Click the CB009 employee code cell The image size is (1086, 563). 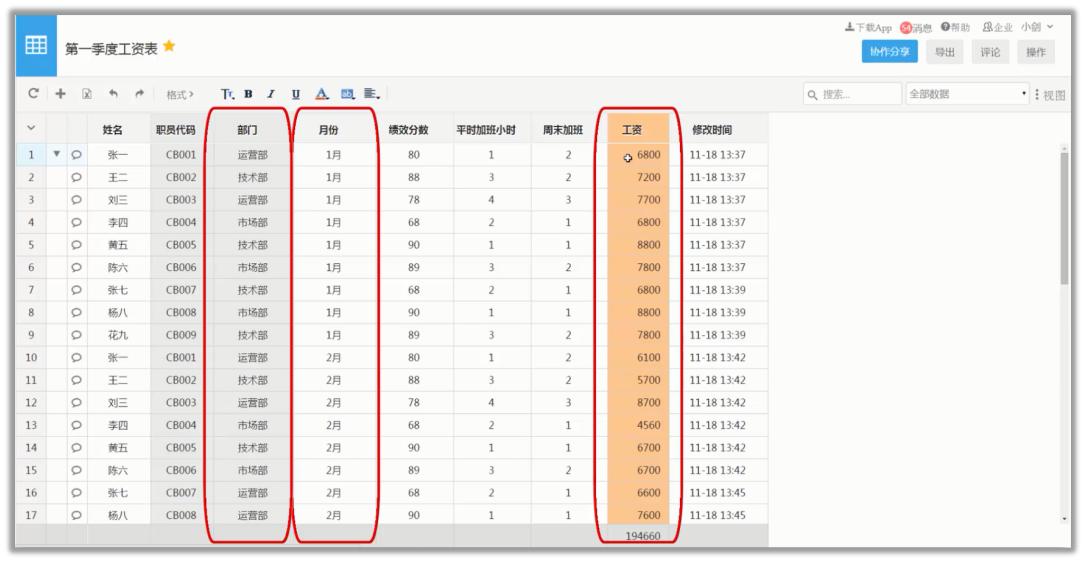(x=181, y=335)
